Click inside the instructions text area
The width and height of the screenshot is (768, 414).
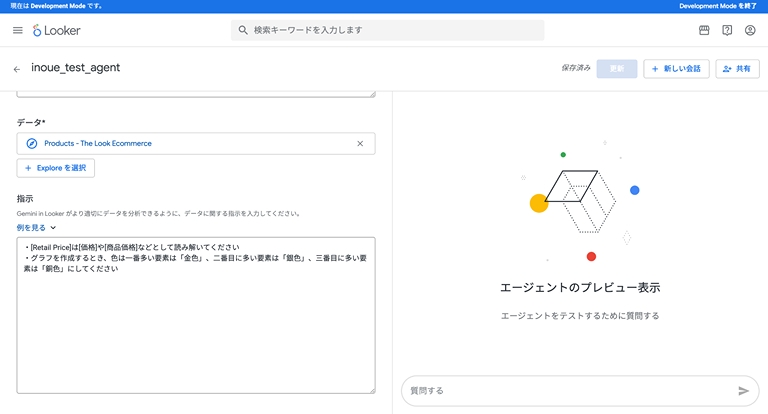pyautogui.click(x=196, y=316)
